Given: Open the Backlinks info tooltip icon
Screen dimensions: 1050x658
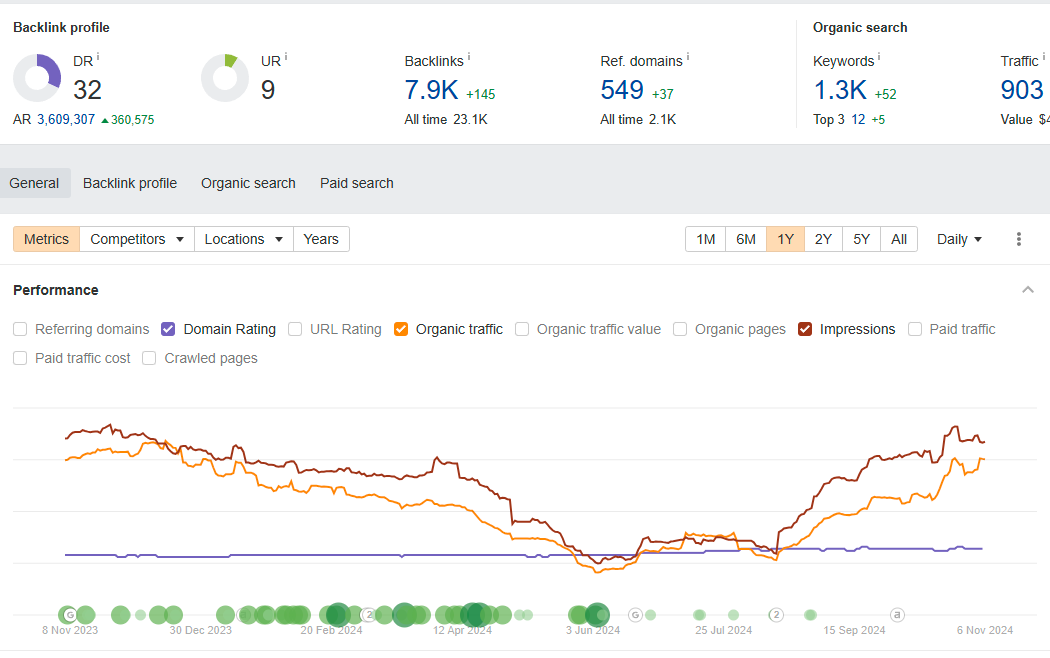Looking at the screenshot, I should tap(469, 58).
